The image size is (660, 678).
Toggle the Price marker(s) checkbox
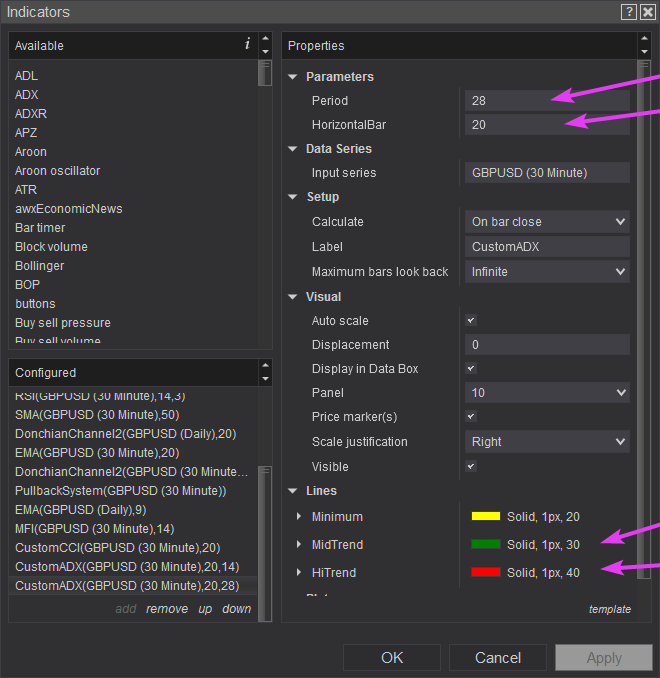click(x=471, y=416)
